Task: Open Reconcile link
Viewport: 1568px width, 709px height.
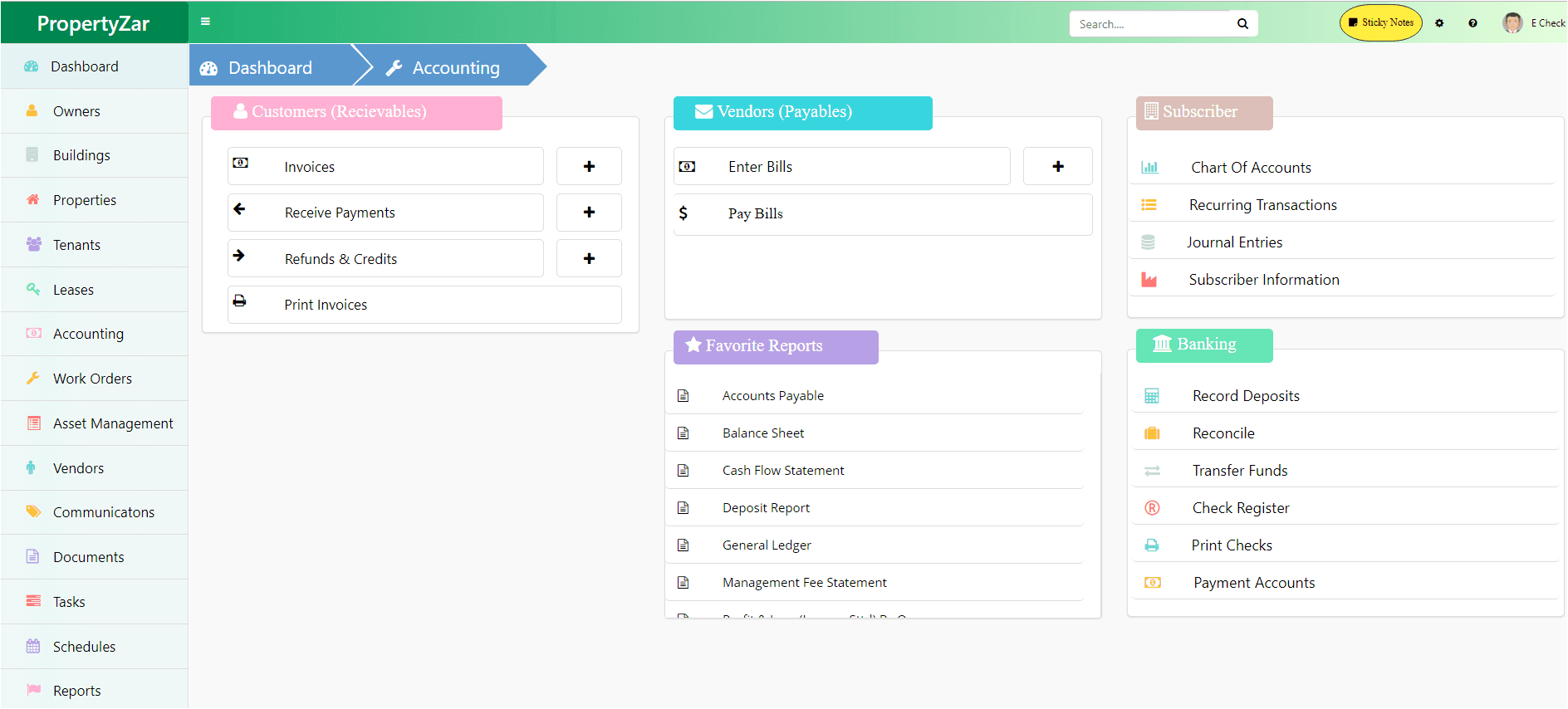Action: pos(1223,433)
